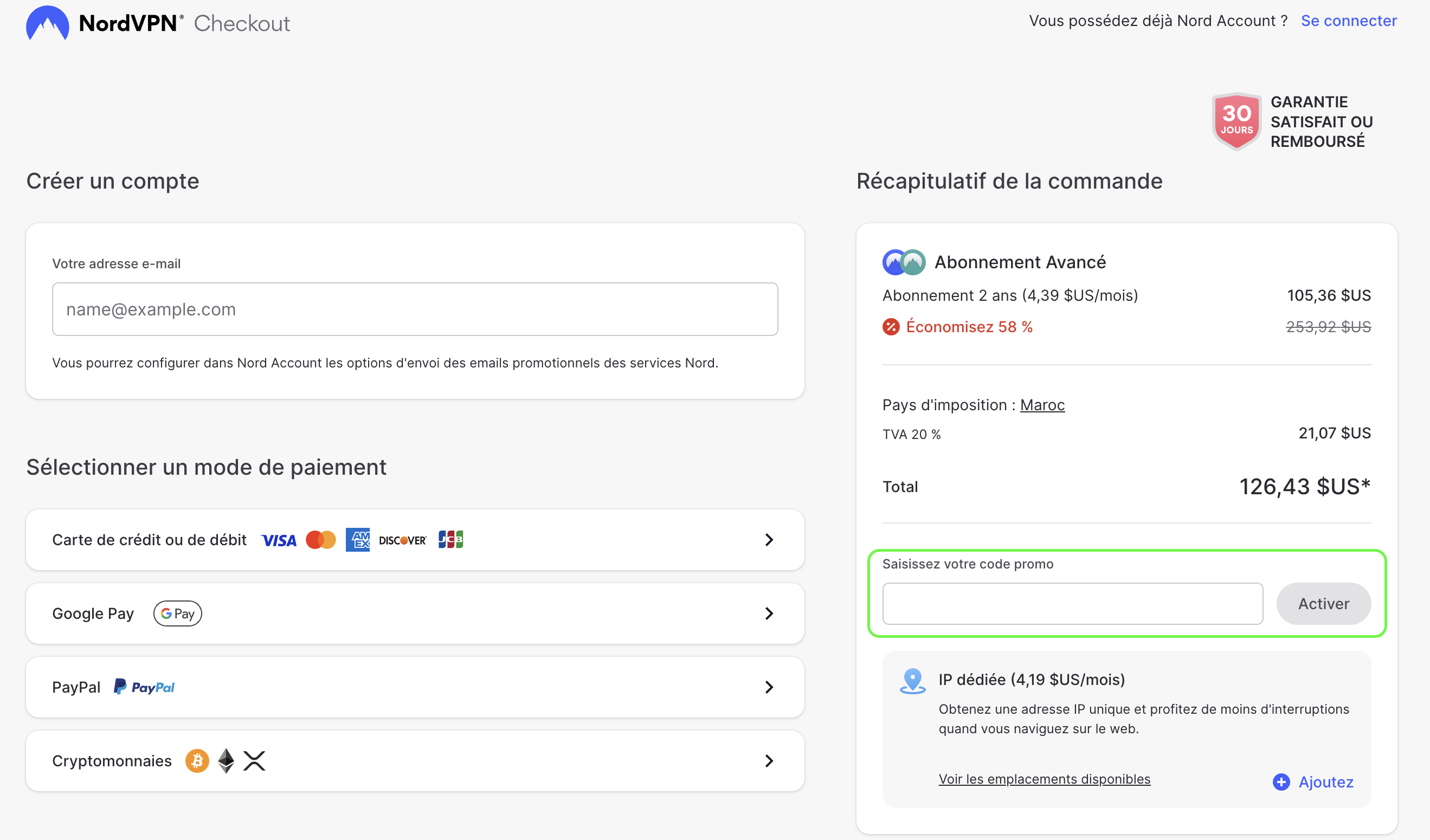The height and width of the screenshot is (840, 1430).
Task: Click Saisissez votre code promo label
Action: coord(968,564)
